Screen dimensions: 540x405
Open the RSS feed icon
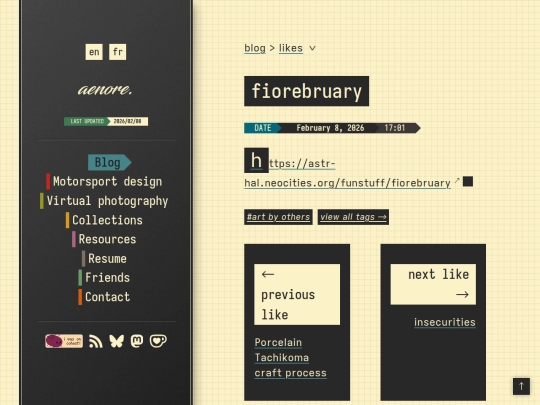pyautogui.click(x=96, y=341)
